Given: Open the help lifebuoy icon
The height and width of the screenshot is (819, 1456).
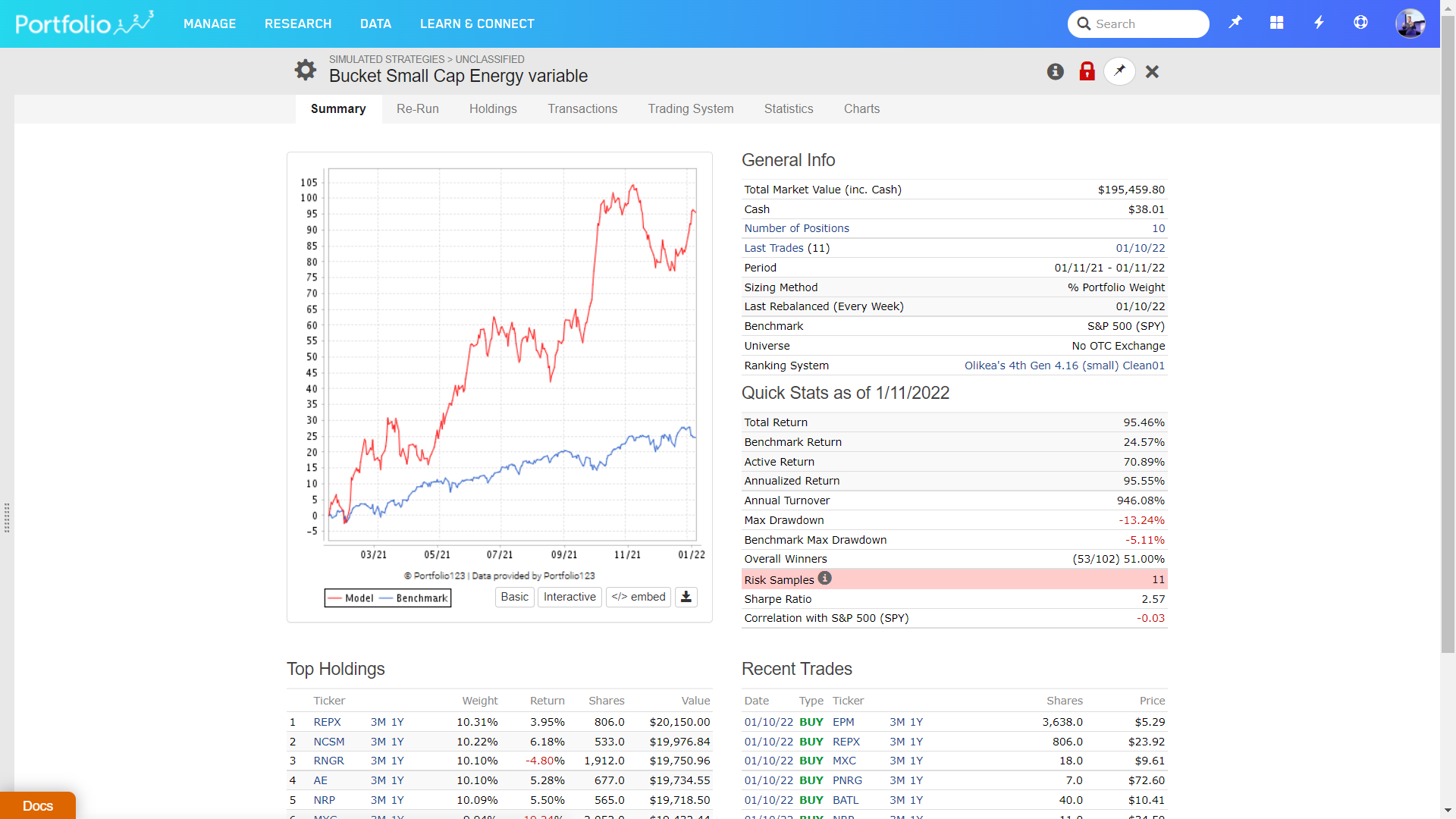Looking at the screenshot, I should point(1360,23).
